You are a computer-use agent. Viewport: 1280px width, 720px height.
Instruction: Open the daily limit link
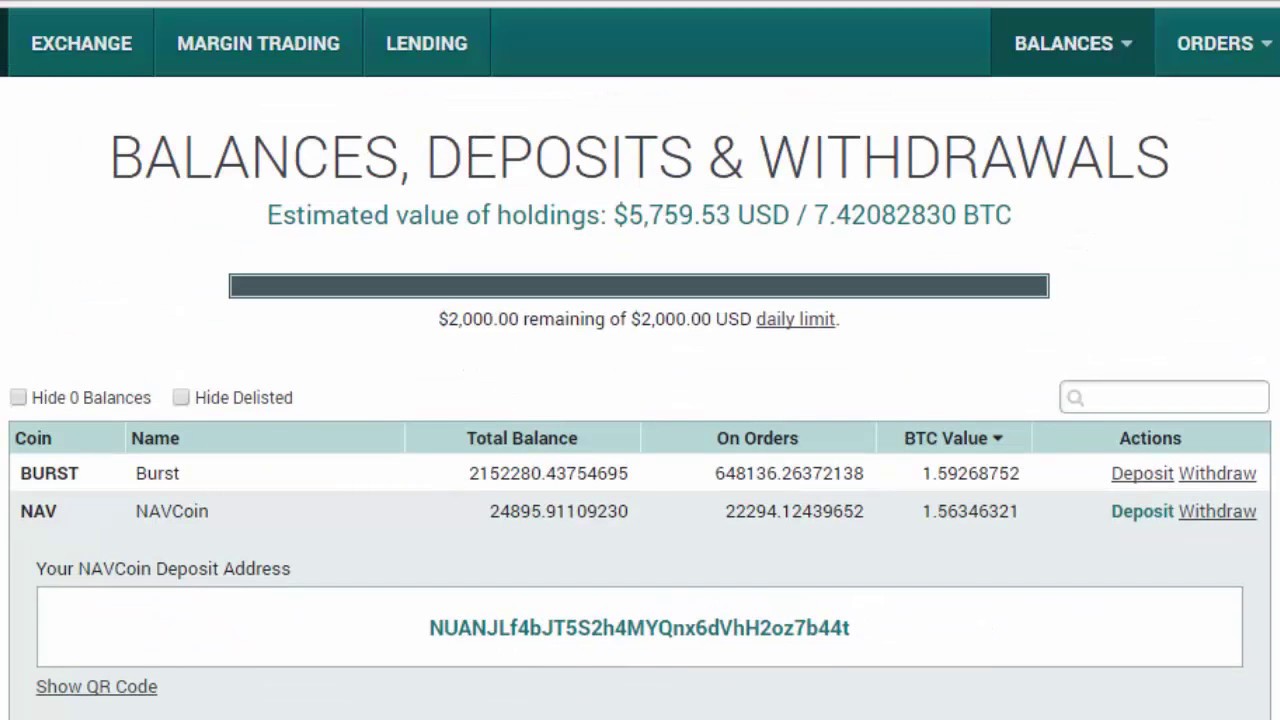tap(795, 319)
